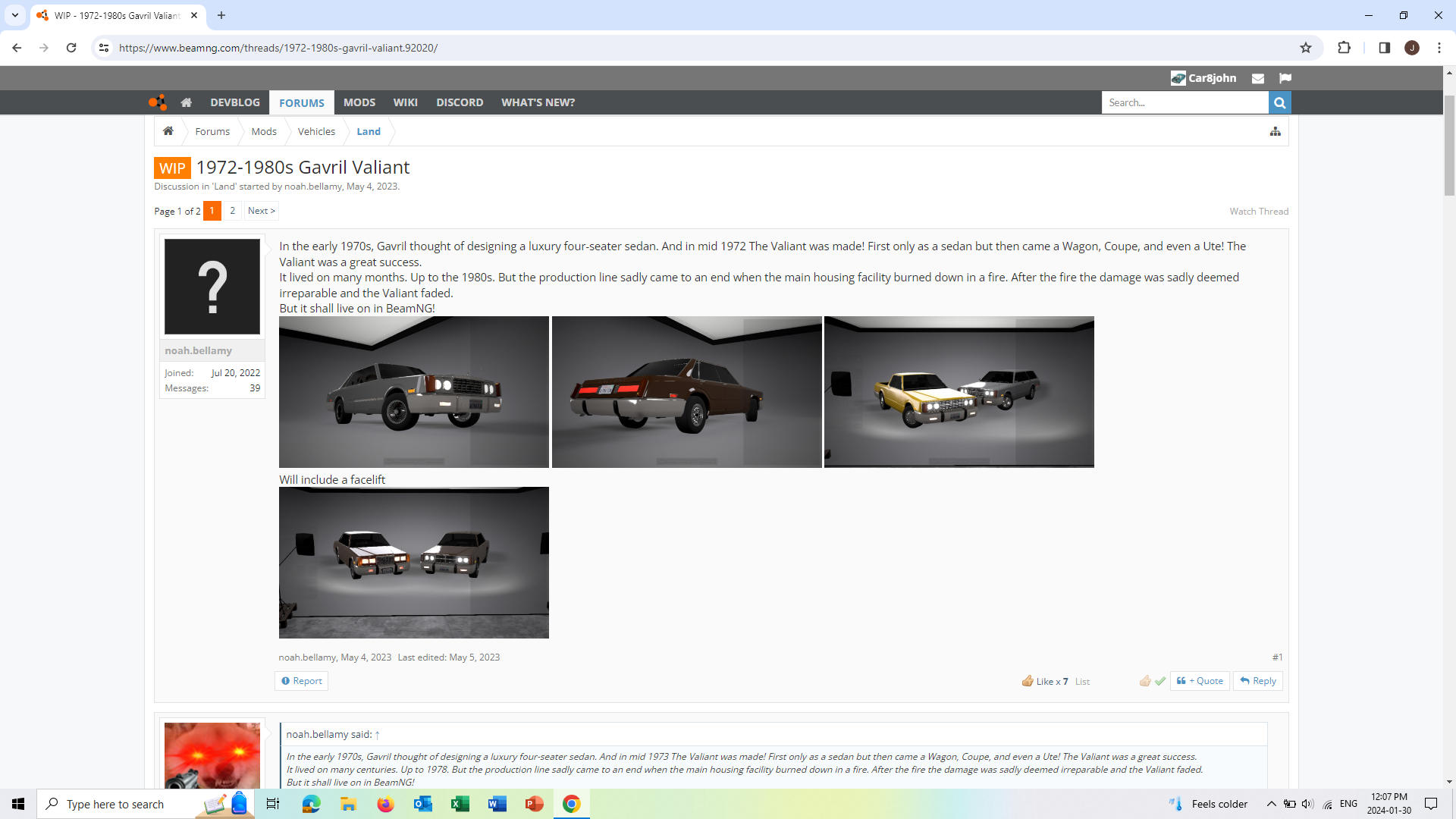Image resolution: width=1456 pixels, height=819 pixels.
Task: Open Task View on the taskbar
Action: click(x=273, y=804)
